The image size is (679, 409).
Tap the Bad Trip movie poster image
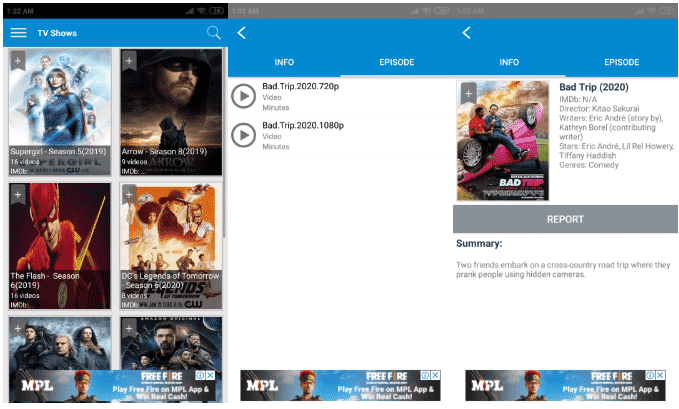point(503,141)
